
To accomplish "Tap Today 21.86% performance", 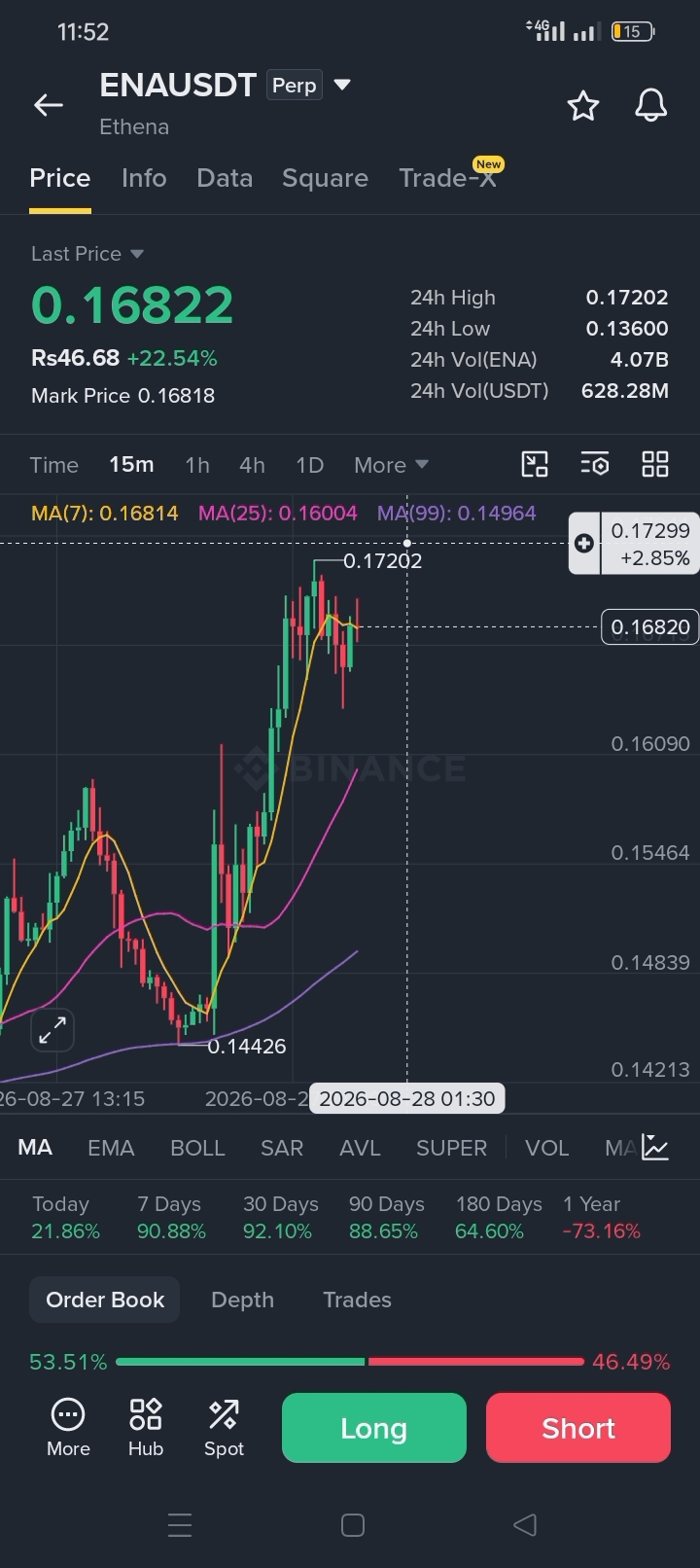I will tap(65, 1218).
